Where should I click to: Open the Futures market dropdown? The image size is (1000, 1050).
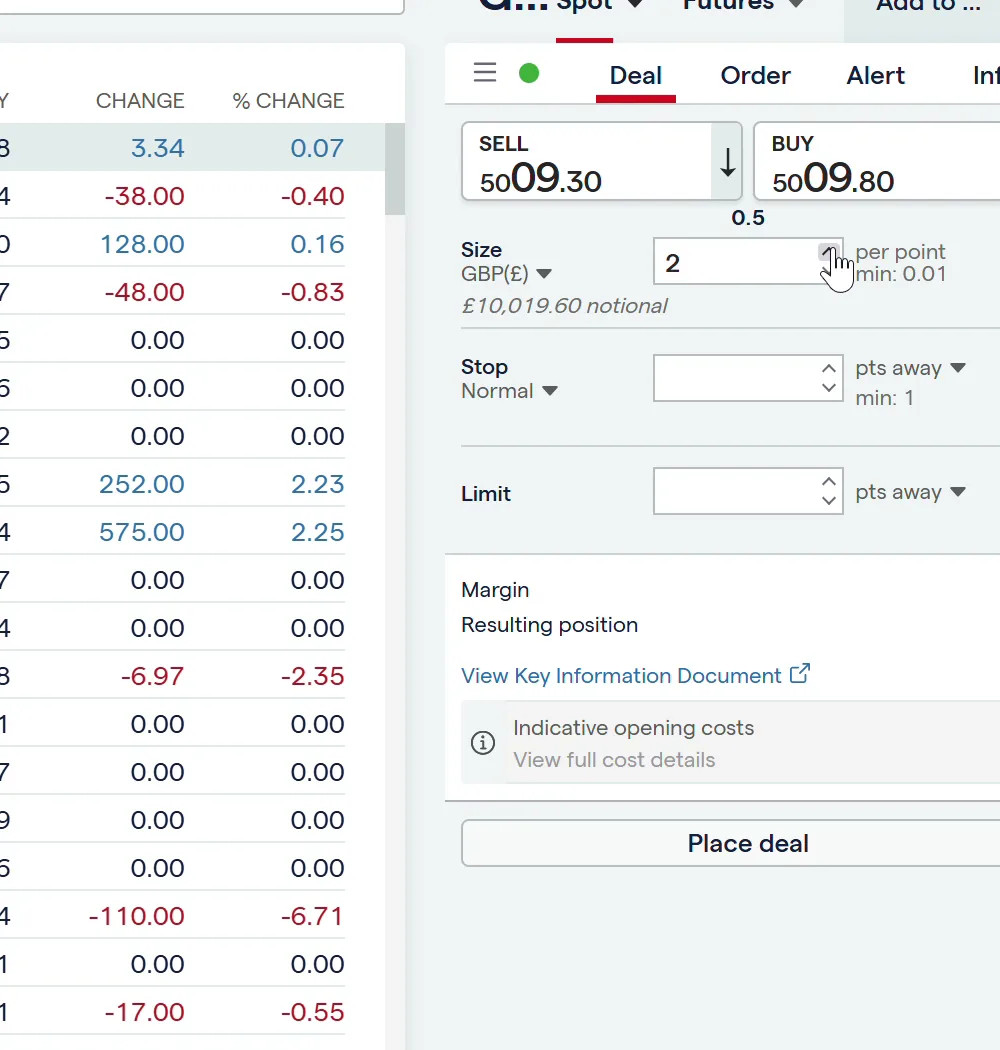(x=743, y=5)
